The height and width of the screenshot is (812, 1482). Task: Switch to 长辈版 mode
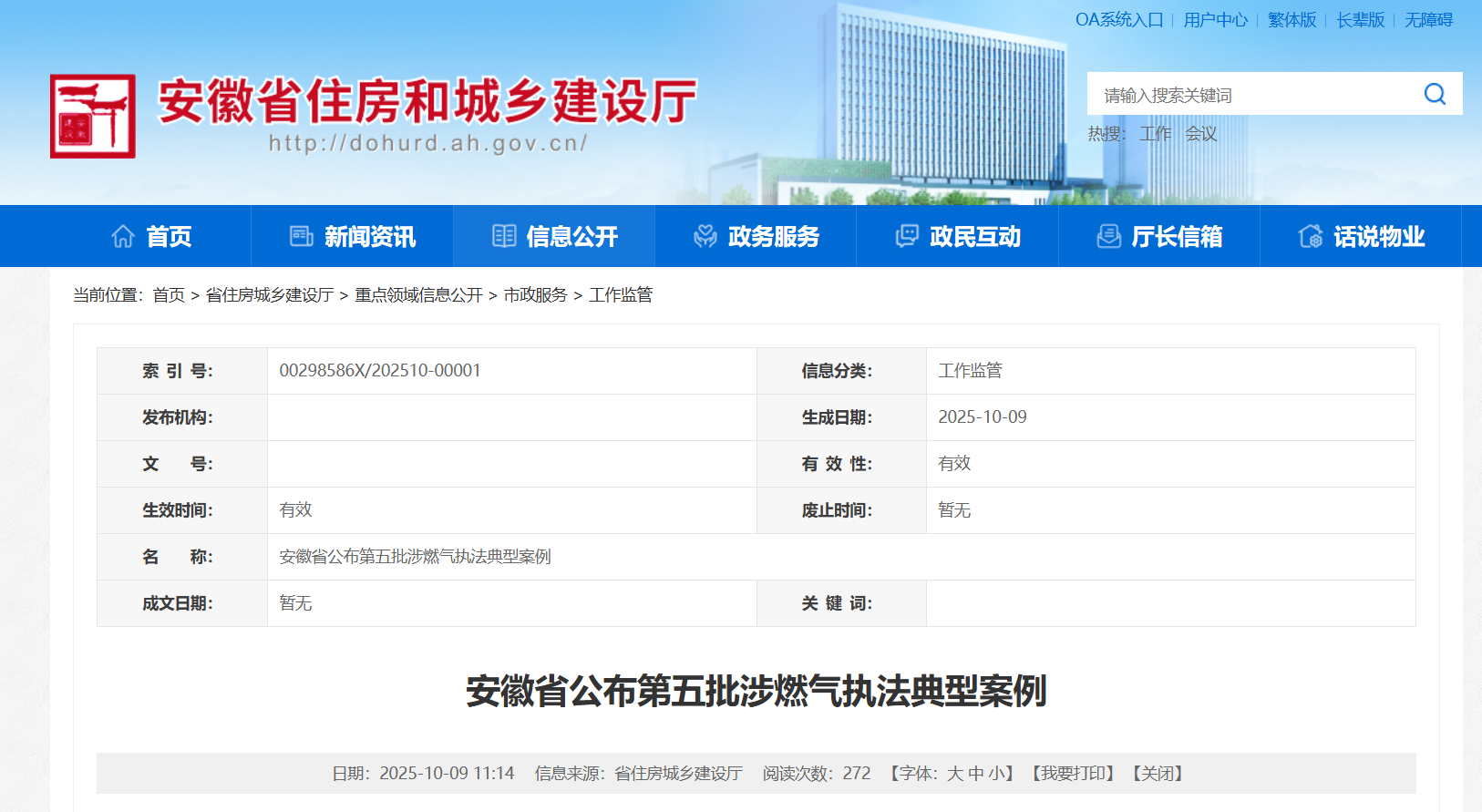pos(1361,20)
